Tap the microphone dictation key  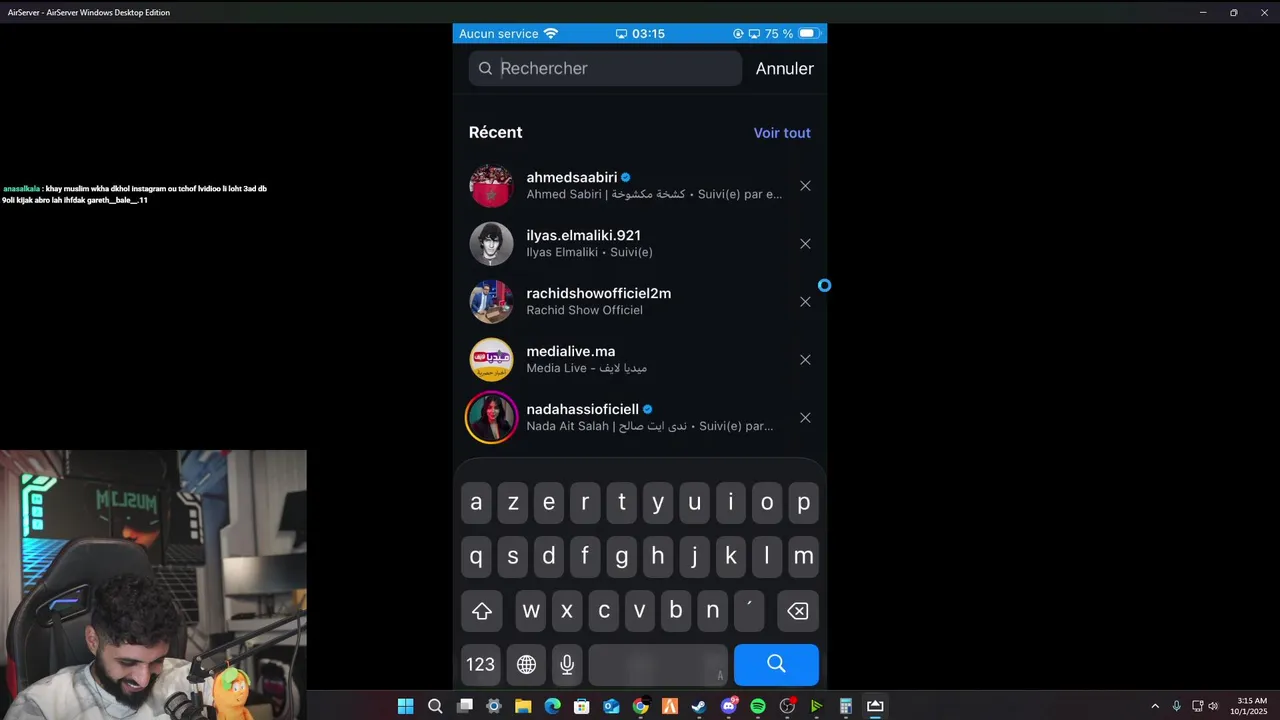567,664
